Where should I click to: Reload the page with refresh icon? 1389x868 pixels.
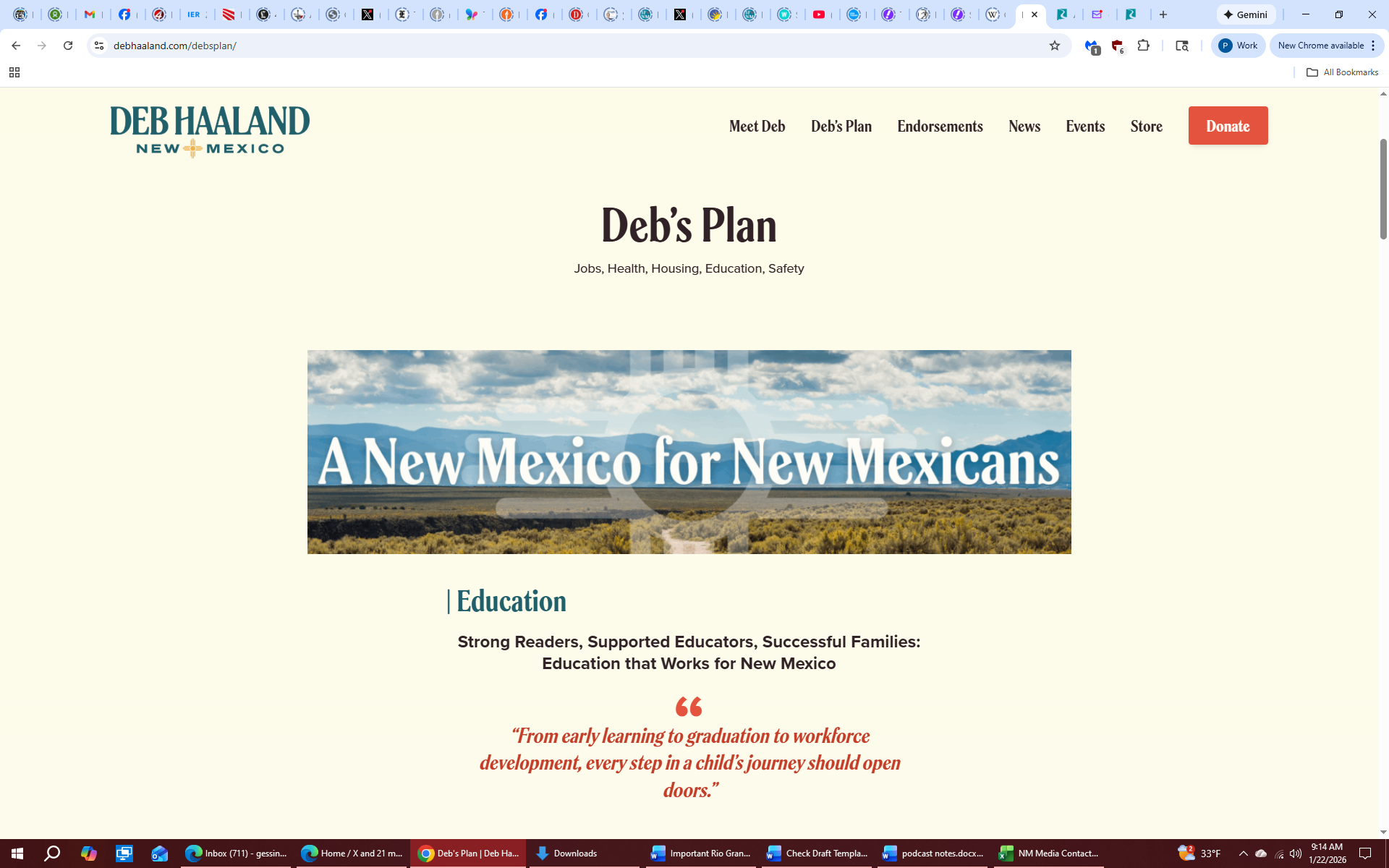click(68, 46)
